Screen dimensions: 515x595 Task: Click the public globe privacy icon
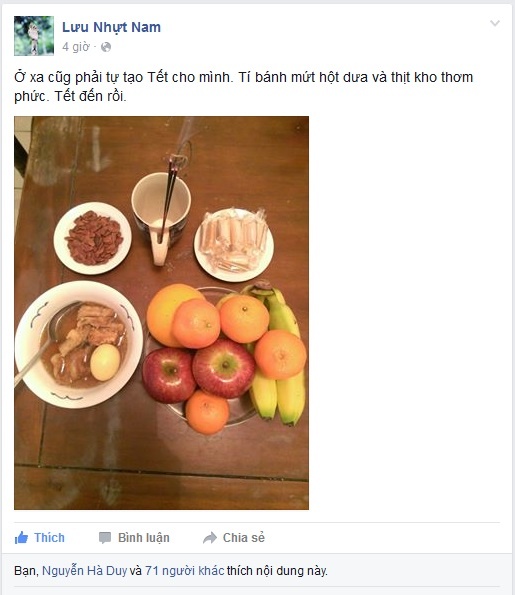[106, 47]
